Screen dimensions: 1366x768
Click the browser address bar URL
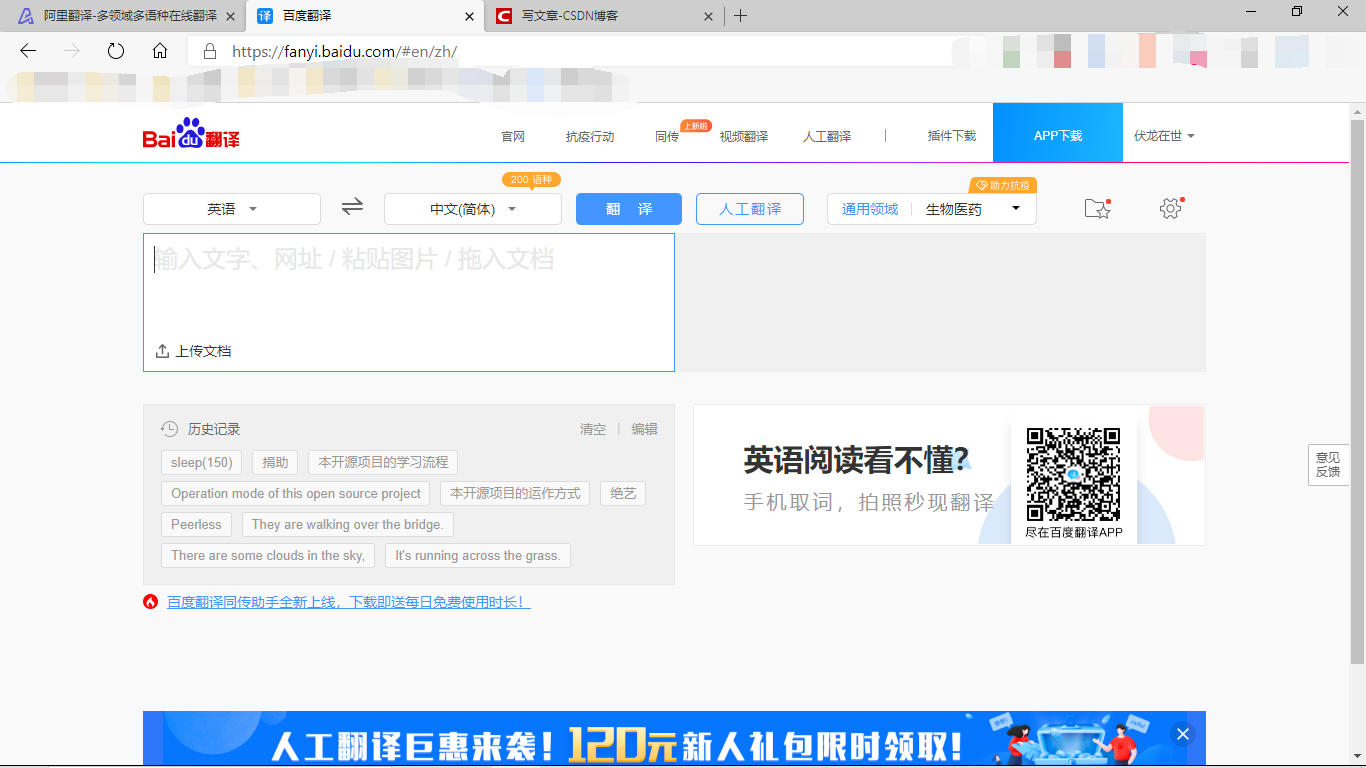(x=344, y=51)
